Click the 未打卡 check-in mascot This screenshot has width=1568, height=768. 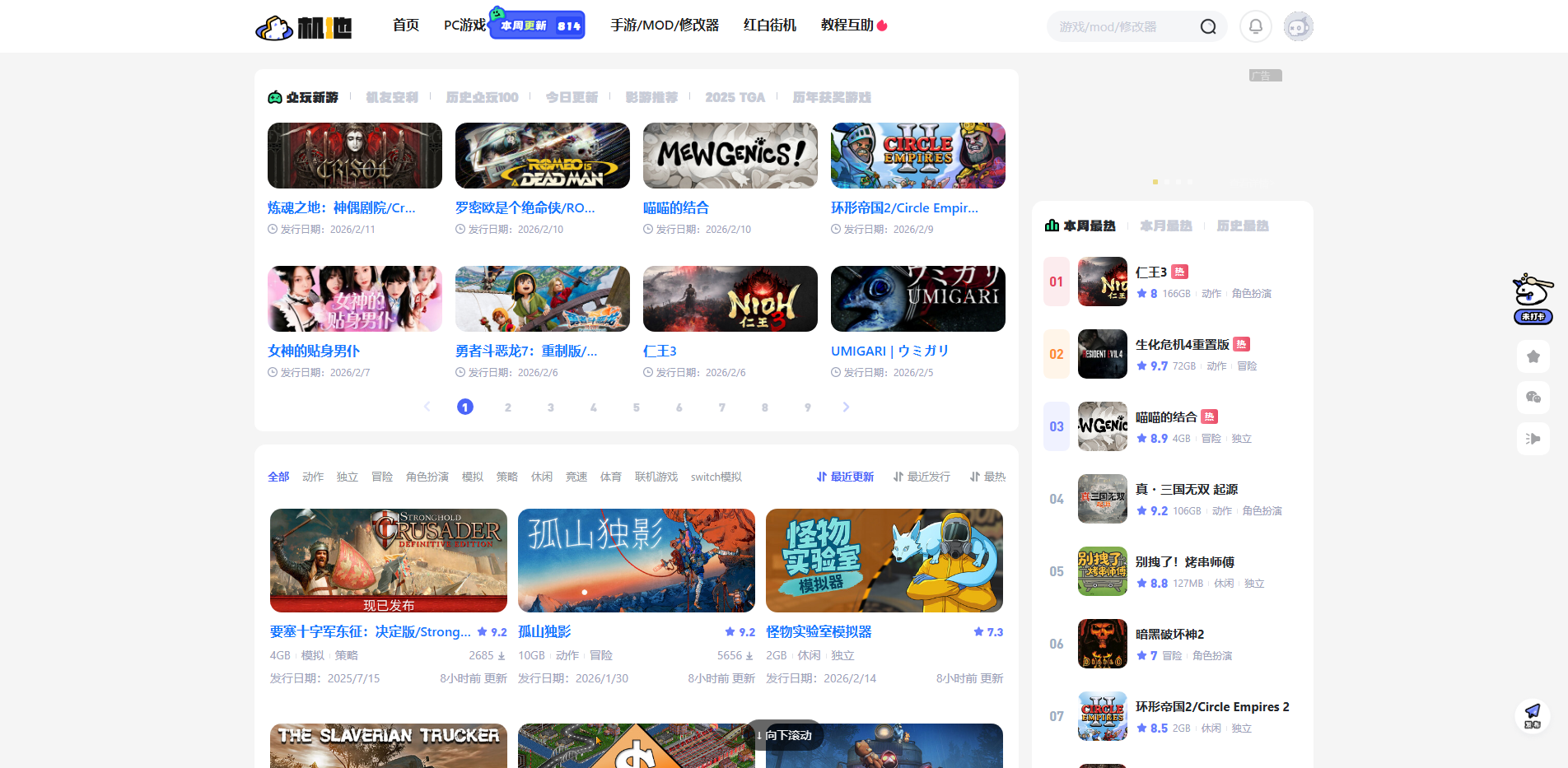tap(1533, 299)
